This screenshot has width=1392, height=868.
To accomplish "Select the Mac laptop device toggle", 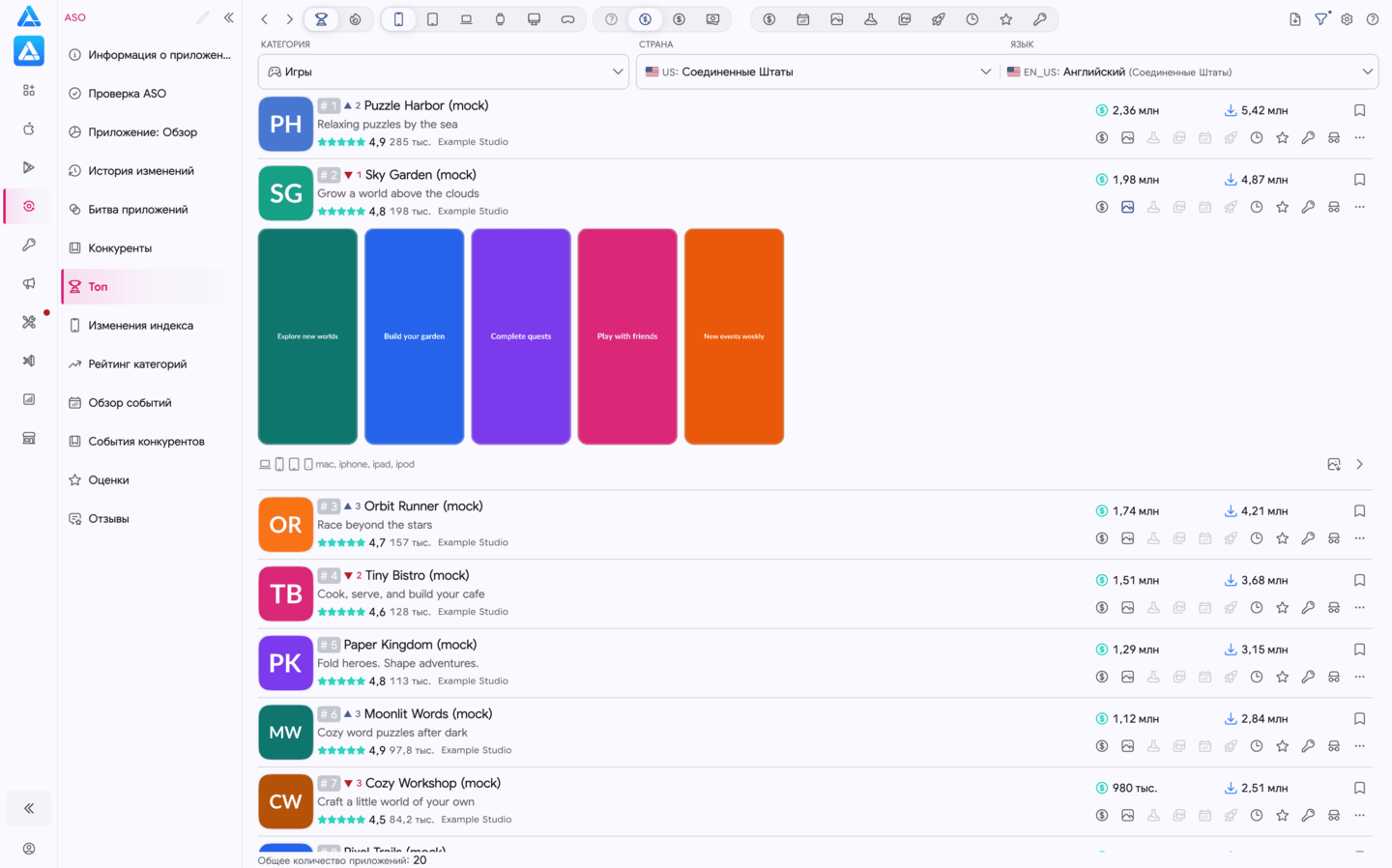I will tap(466, 19).
